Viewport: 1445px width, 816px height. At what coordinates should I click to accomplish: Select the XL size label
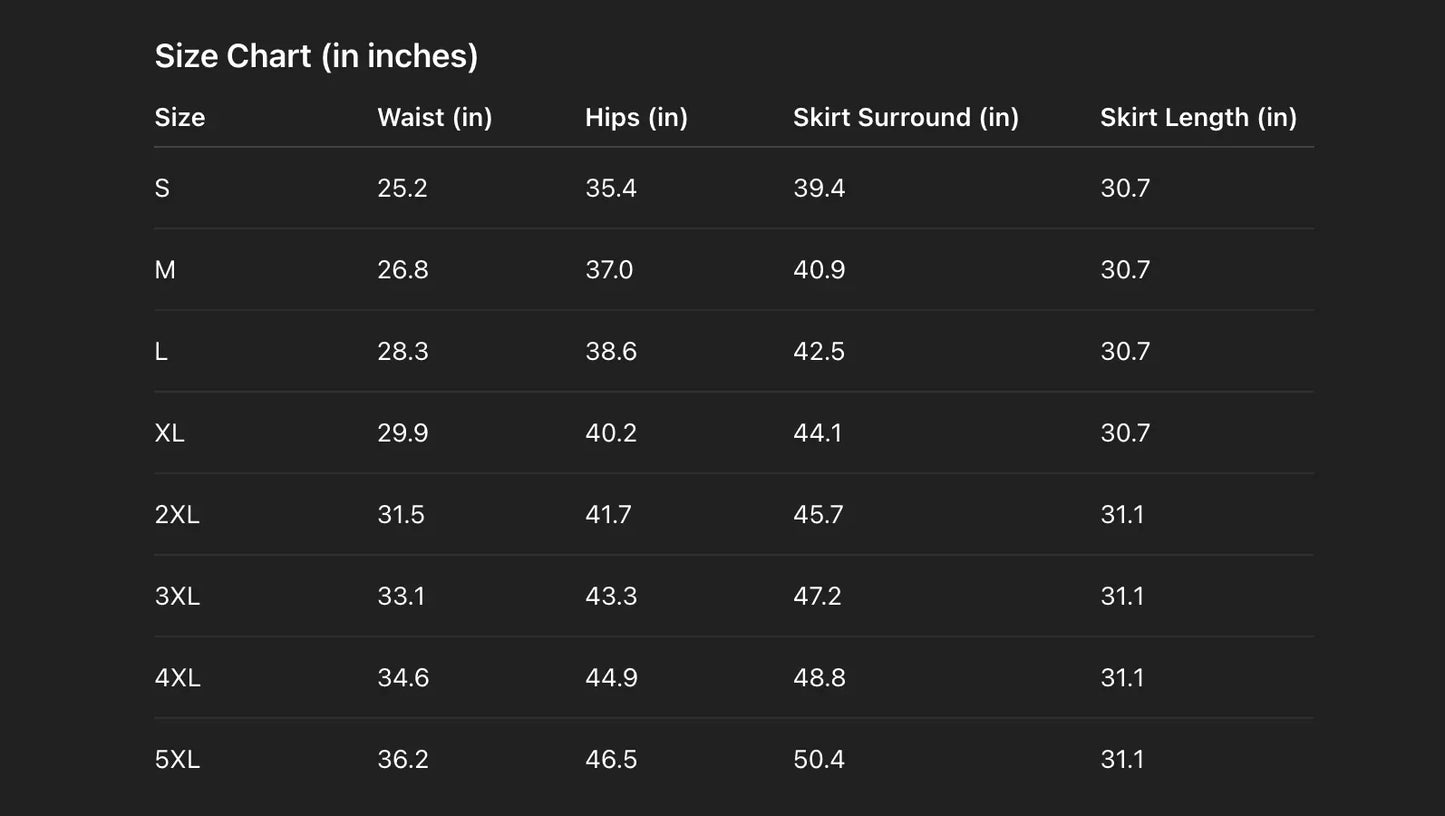[x=170, y=433]
